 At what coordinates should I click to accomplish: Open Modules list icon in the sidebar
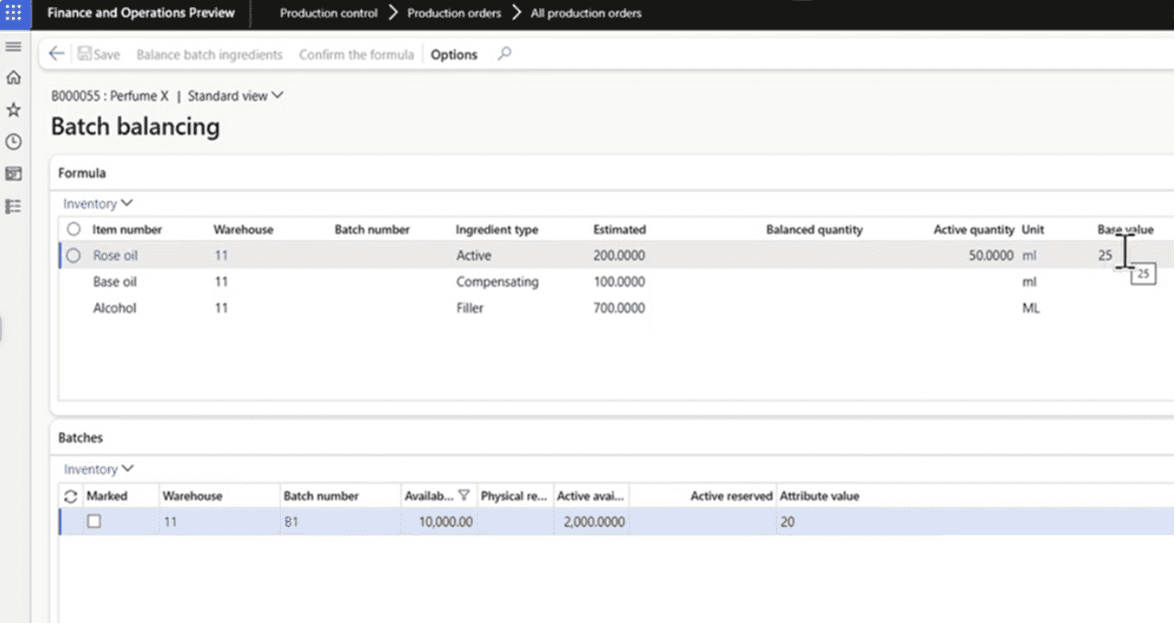click(13, 206)
